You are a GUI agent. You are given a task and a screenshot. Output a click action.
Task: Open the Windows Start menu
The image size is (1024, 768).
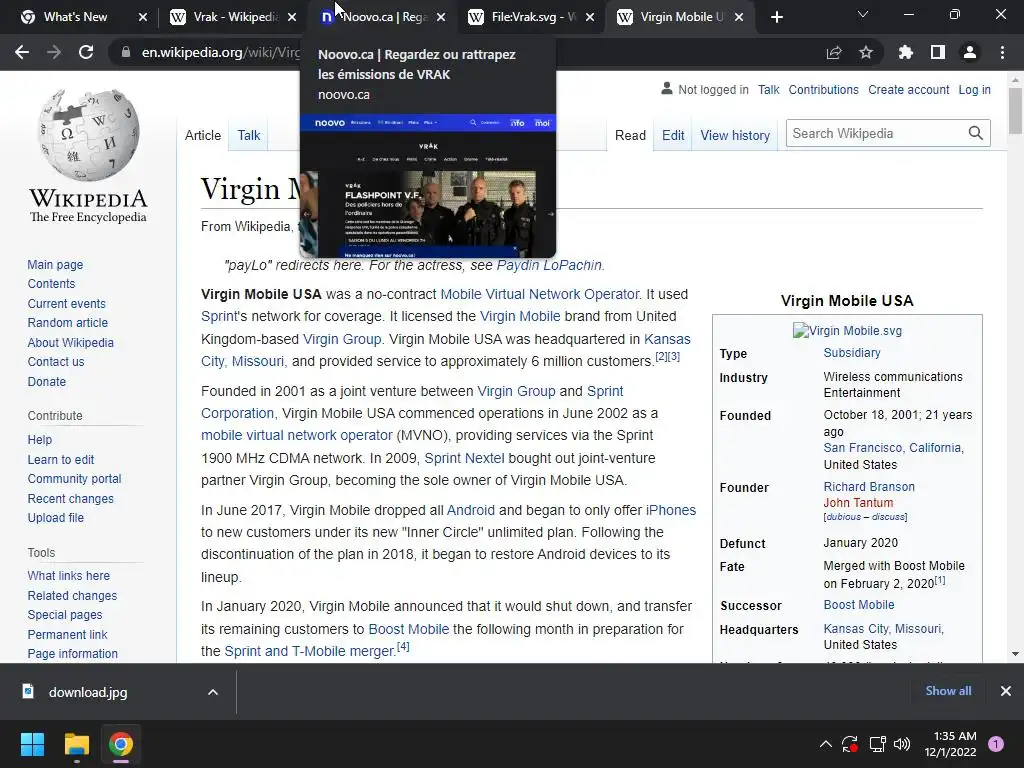pyautogui.click(x=32, y=744)
